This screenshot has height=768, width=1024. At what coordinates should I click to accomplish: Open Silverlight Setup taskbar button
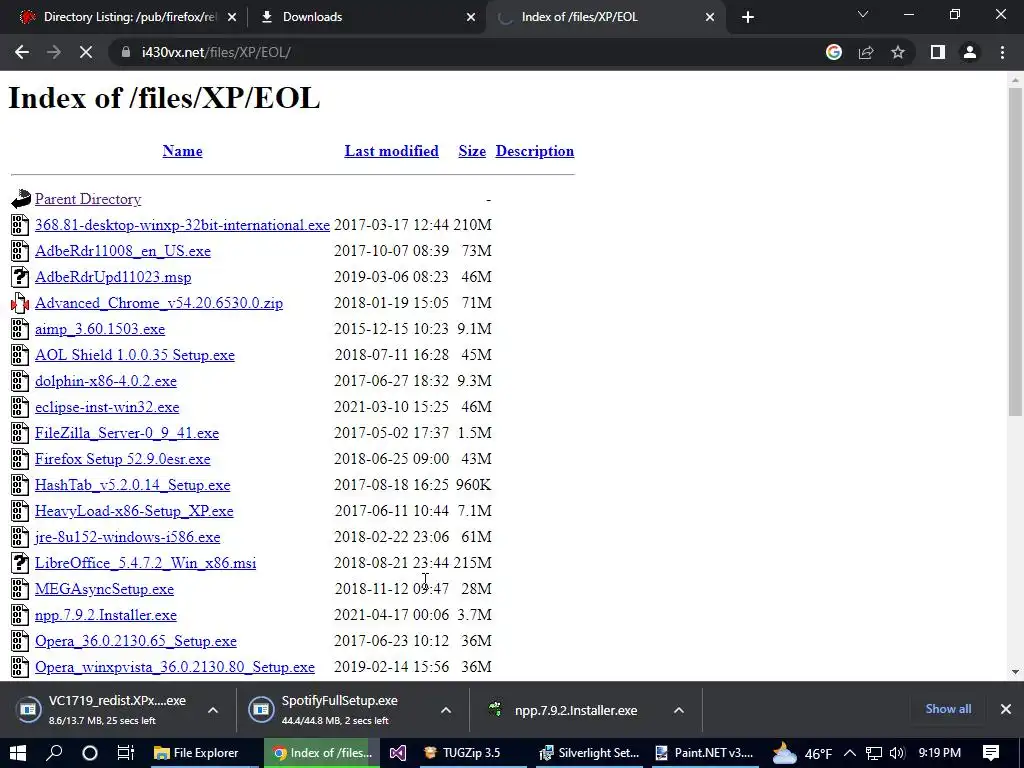pyautogui.click(x=588, y=753)
